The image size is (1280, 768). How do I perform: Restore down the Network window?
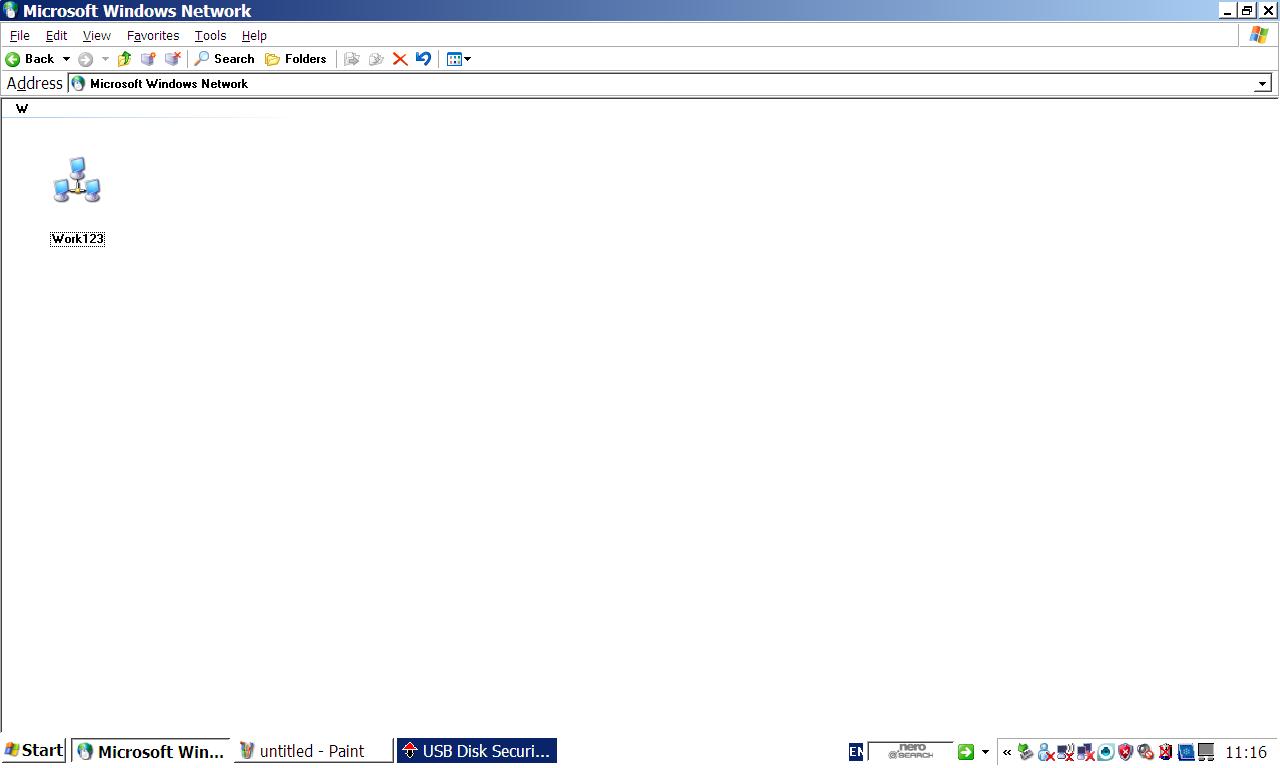coord(1247,11)
